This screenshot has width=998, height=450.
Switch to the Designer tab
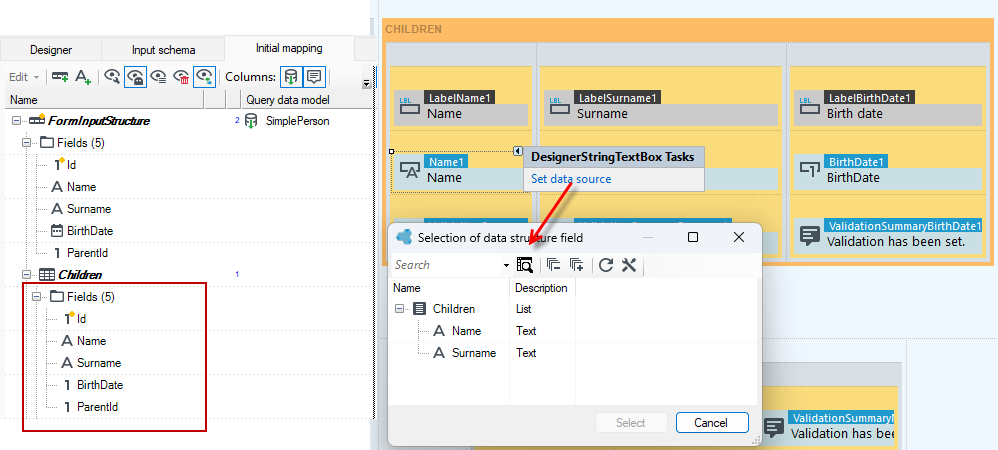pos(51,50)
